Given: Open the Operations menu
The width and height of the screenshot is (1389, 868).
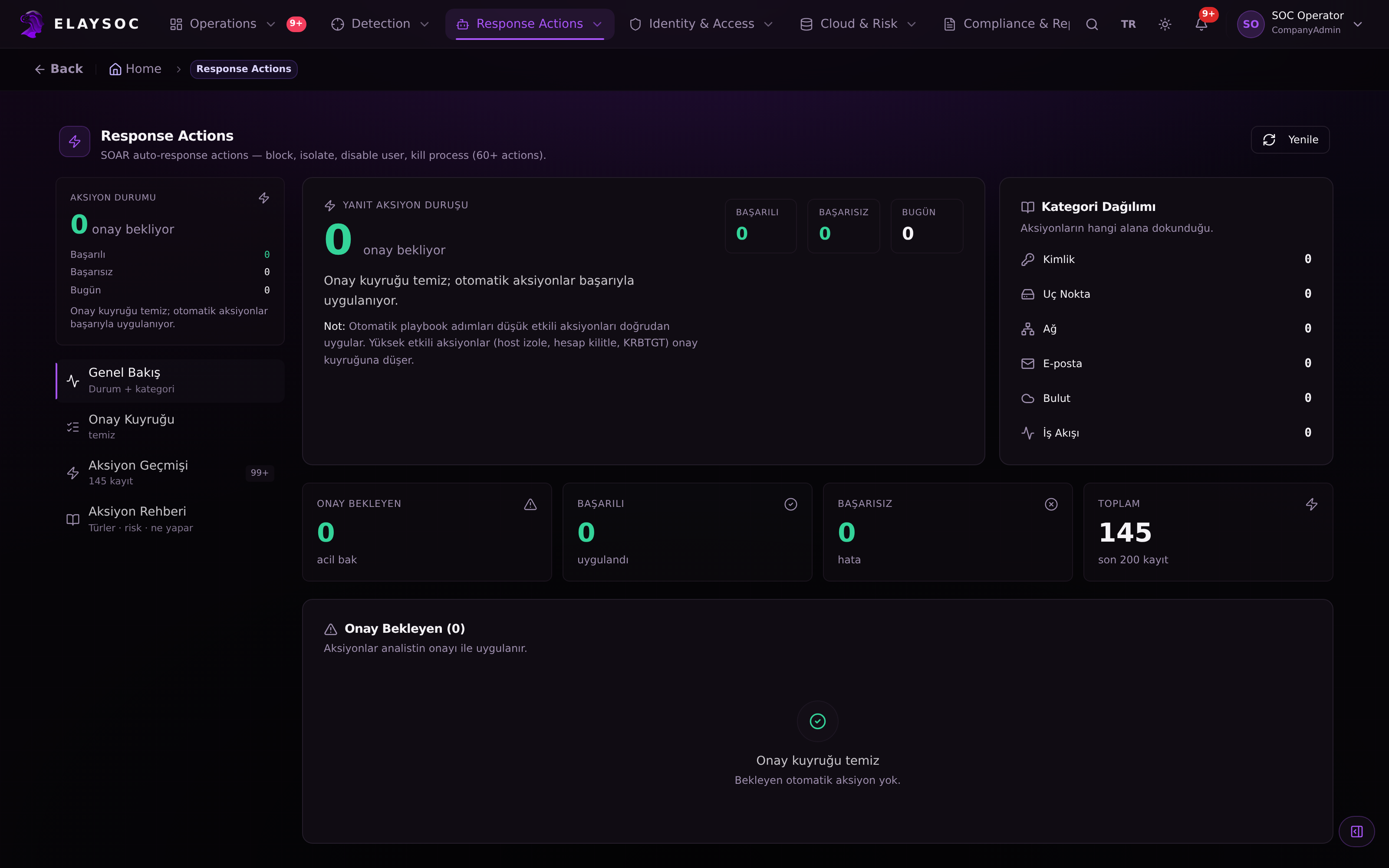Looking at the screenshot, I should (x=223, y=24).
